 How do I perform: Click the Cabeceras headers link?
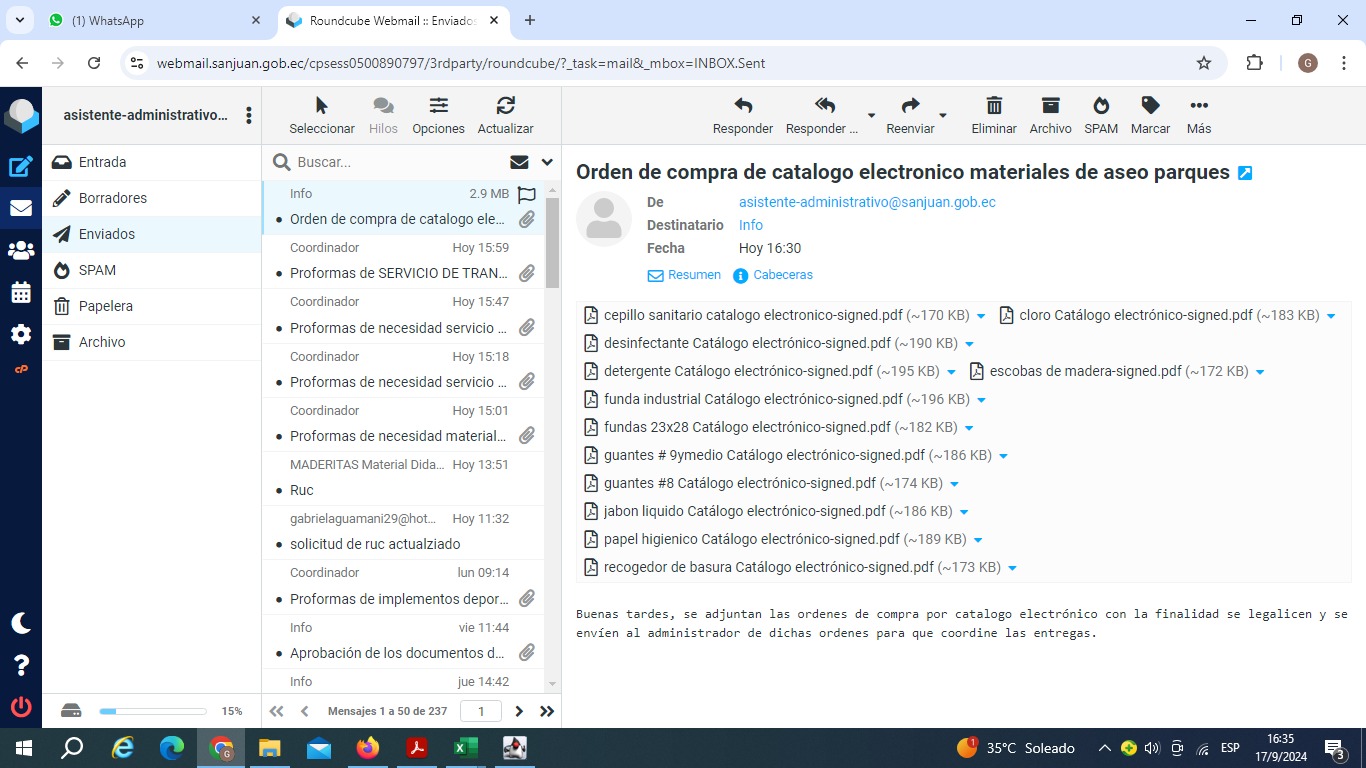coord(782,275)
